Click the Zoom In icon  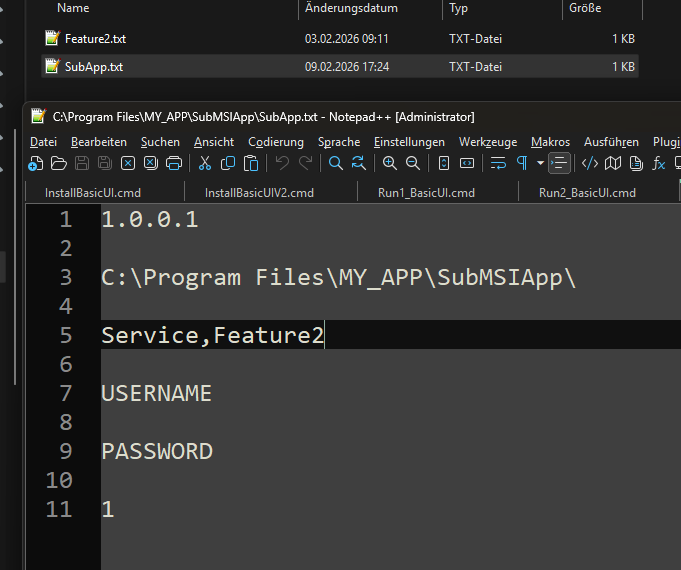390,163
